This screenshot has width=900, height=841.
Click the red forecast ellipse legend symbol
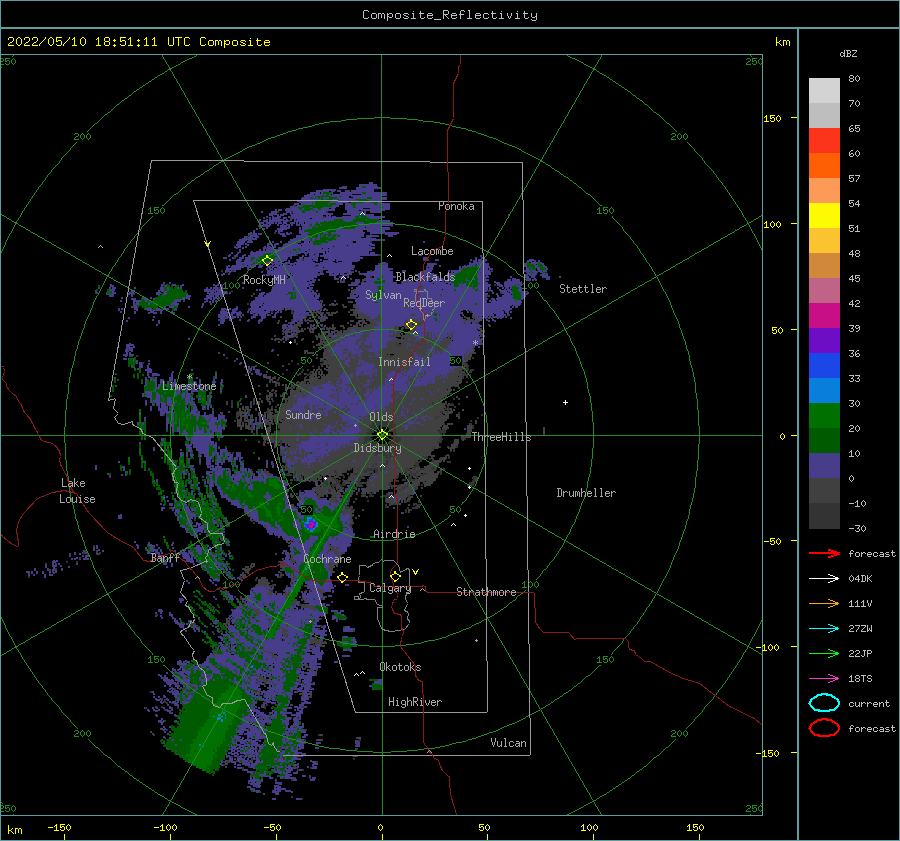click(x=824, y=728)
